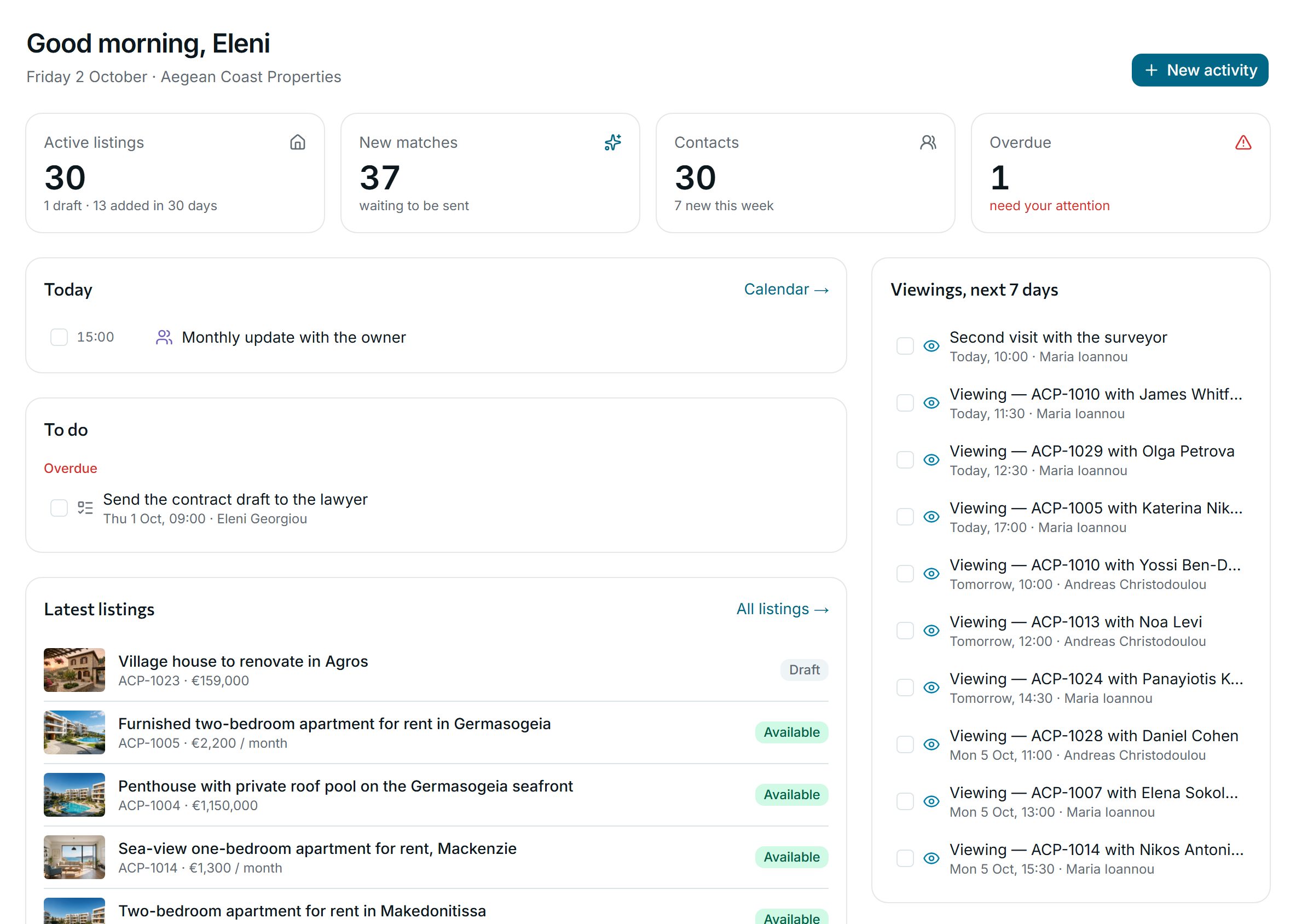Screen dimensions: 1296x924
Task: Click the Agros village house thumbnail
Action: [x=74, y=669]
